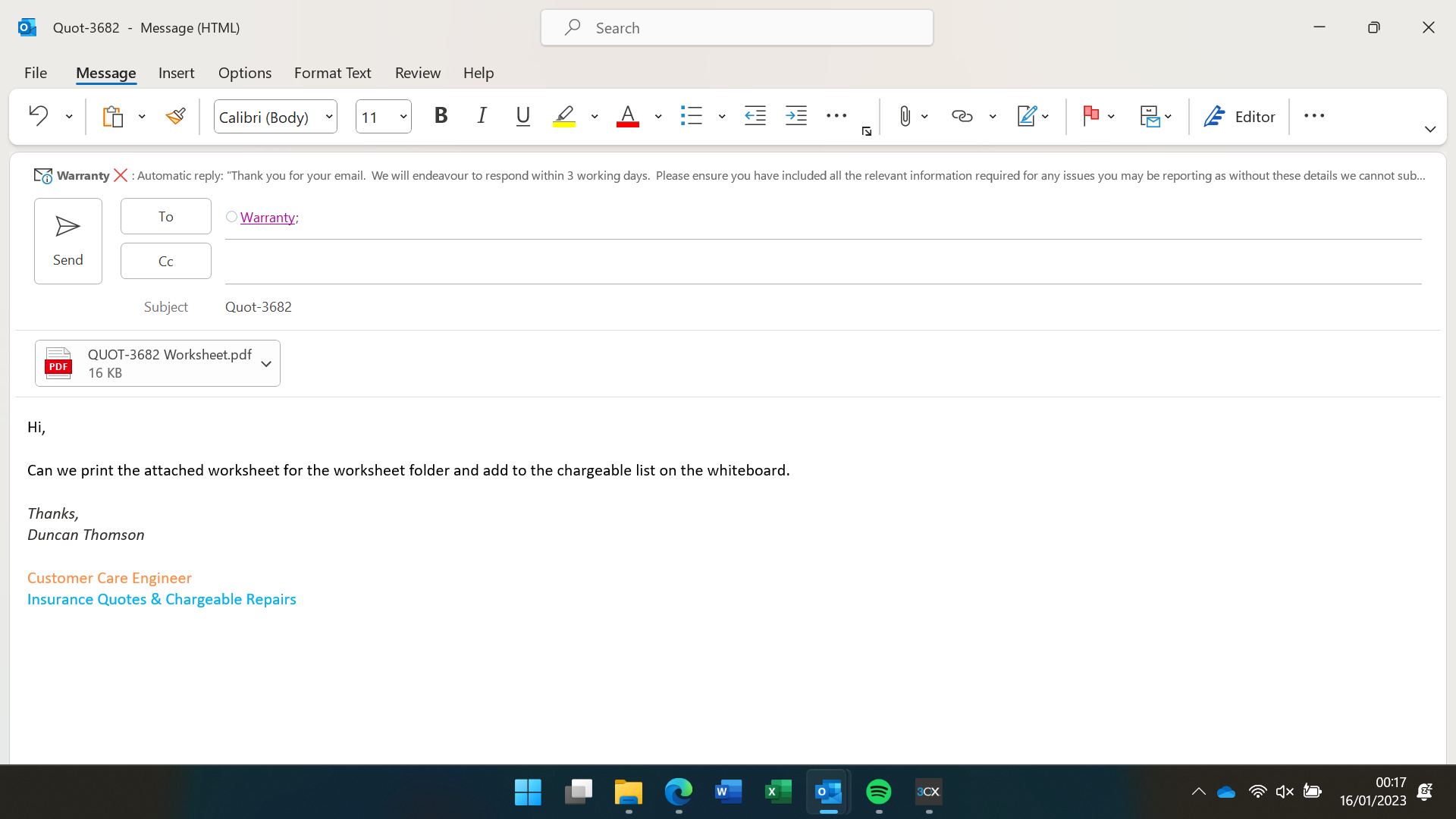Click the Insert Link icon
This screenshot has width=1456, height=819.
(x=962, y=116)
